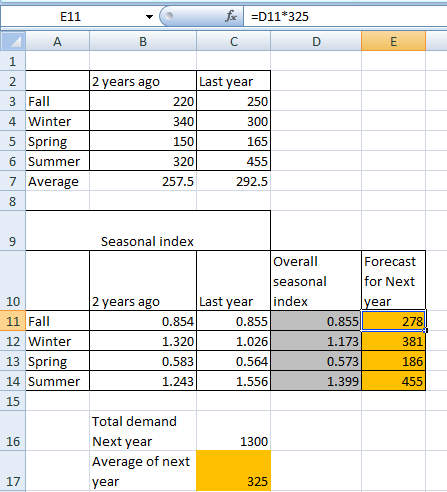
Task: Click orange cell E14 with value 455
Action: [393, 381]
